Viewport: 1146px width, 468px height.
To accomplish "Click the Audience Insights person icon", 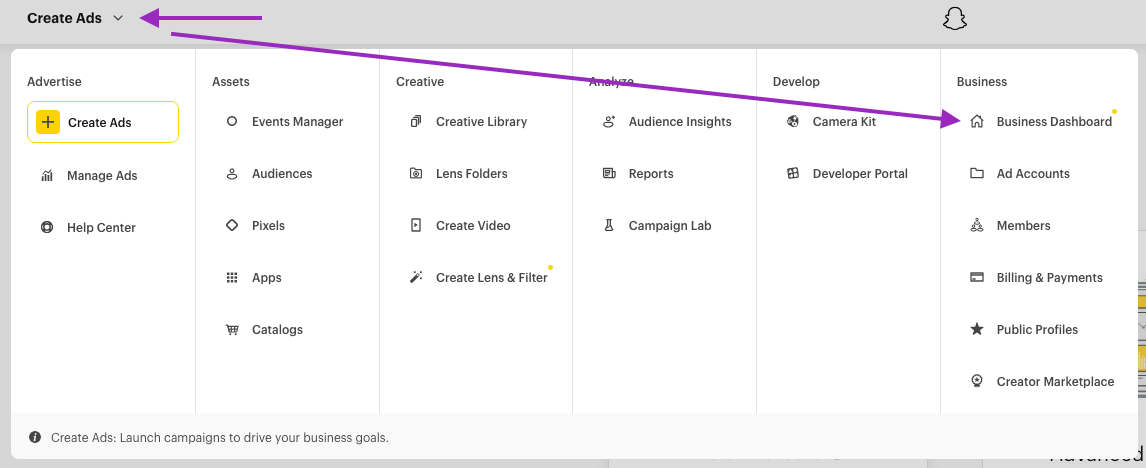I will click(x=609, y=121).
